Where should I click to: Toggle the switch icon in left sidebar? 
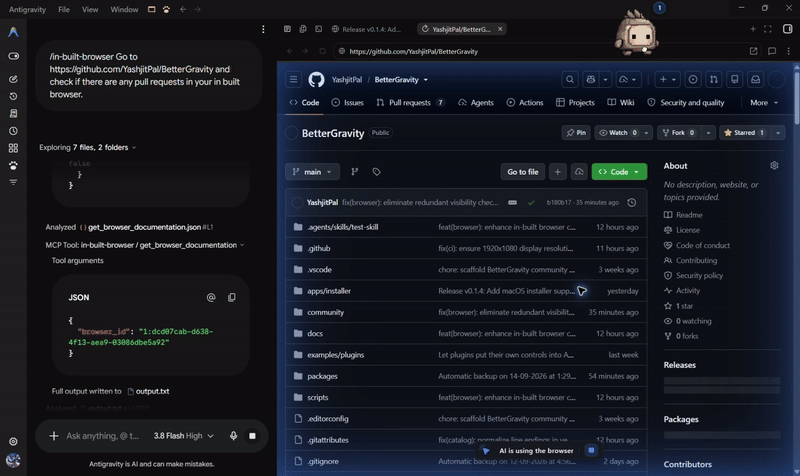(x=13, y=56)
